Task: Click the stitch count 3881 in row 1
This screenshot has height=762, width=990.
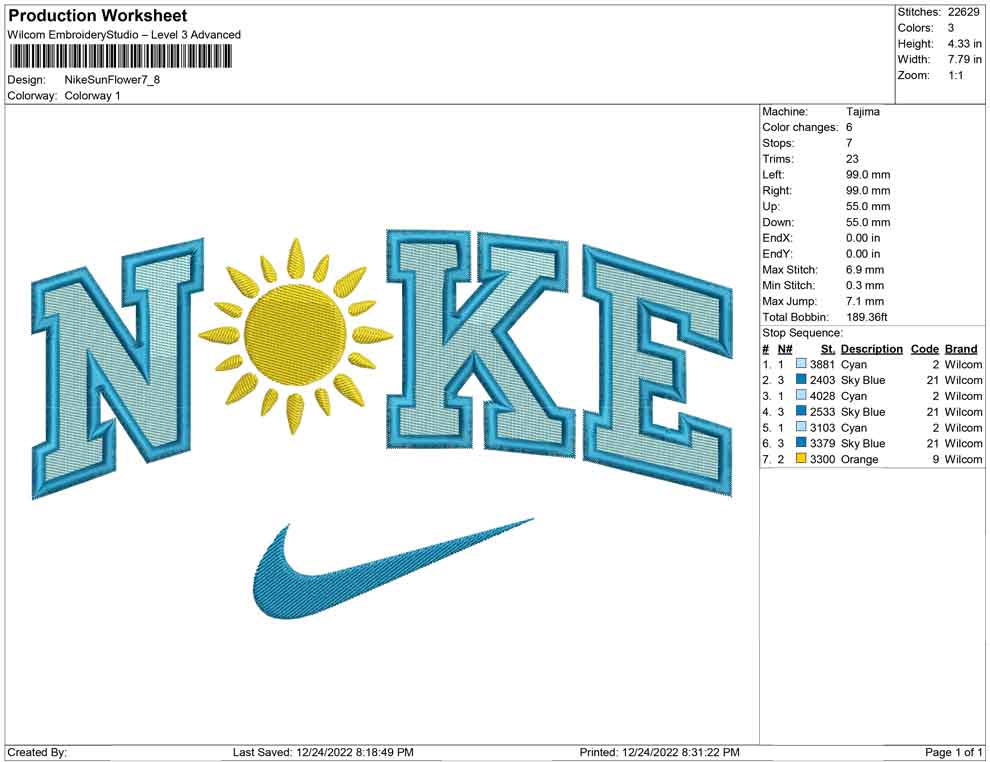Action: click(x=822, y=364)
